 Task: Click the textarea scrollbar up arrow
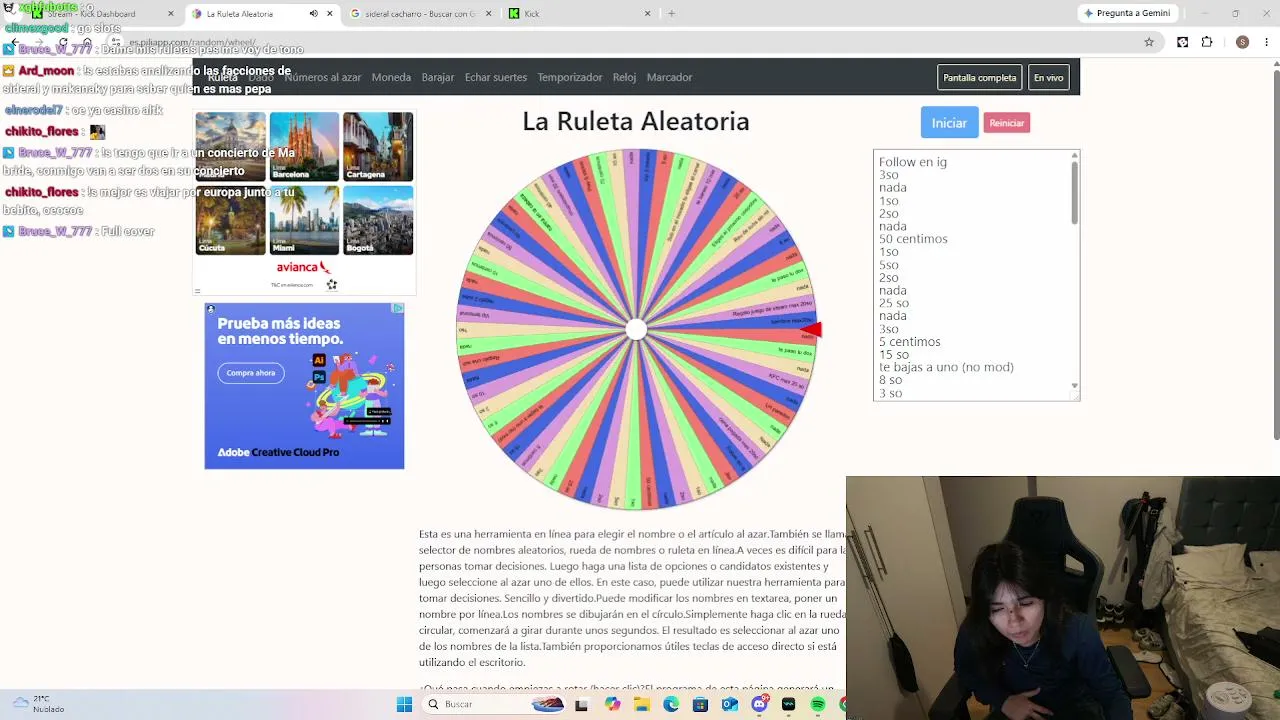[x=1075, y=156]
